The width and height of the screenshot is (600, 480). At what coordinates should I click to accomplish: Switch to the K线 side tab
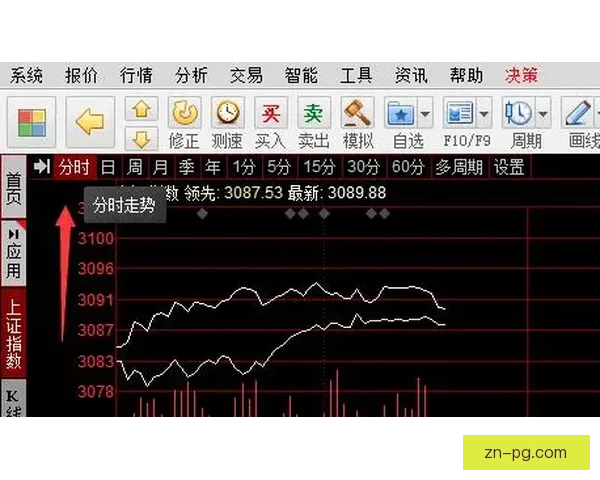[14, 399]
